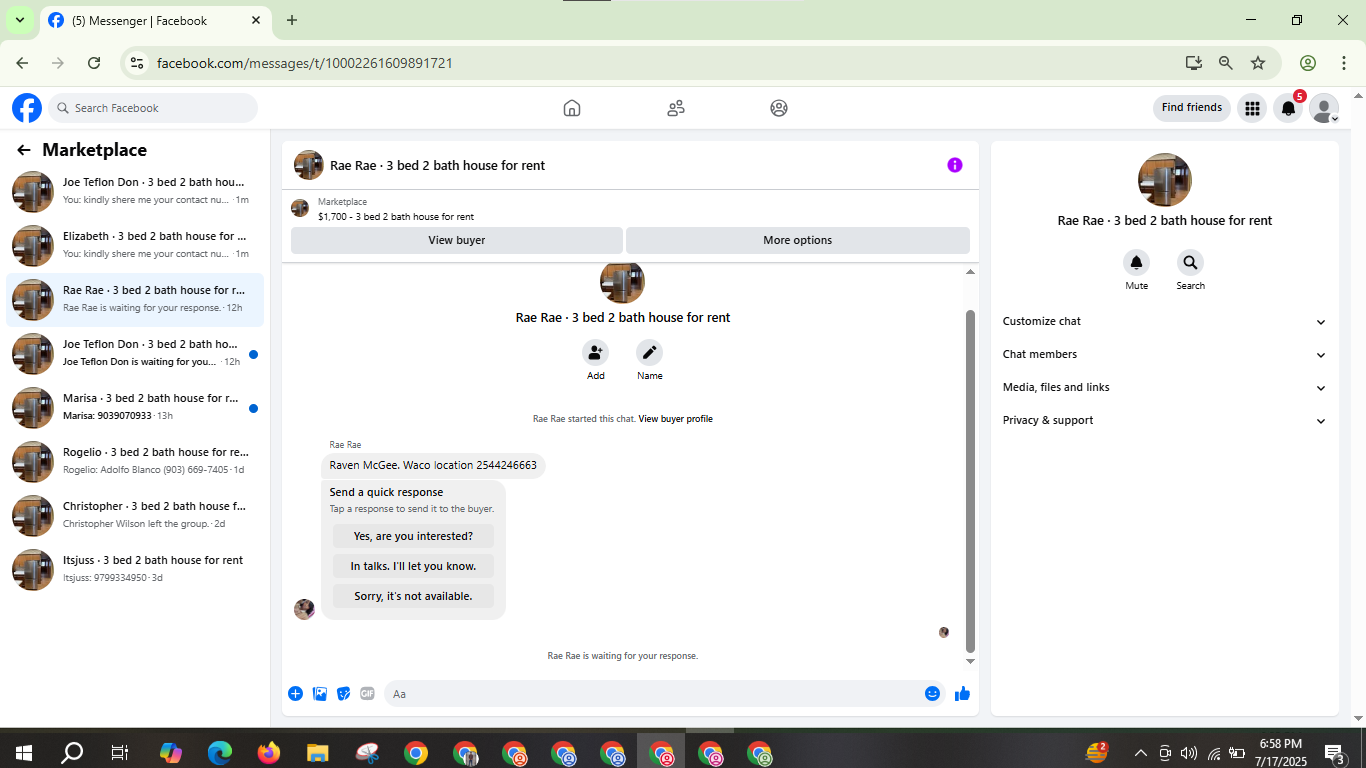This screenshot has height=768, width=1366.
Task: Launch Microsoft Edge from the taskbar
Action: coord(220,753)
